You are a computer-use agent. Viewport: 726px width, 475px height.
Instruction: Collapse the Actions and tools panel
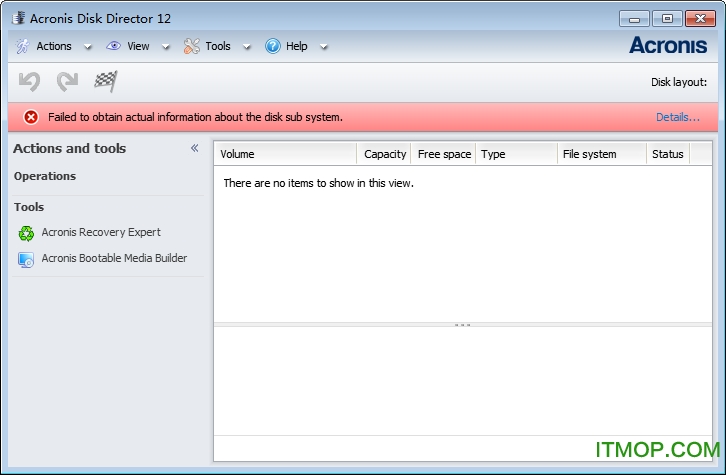[x=195, y=148]
